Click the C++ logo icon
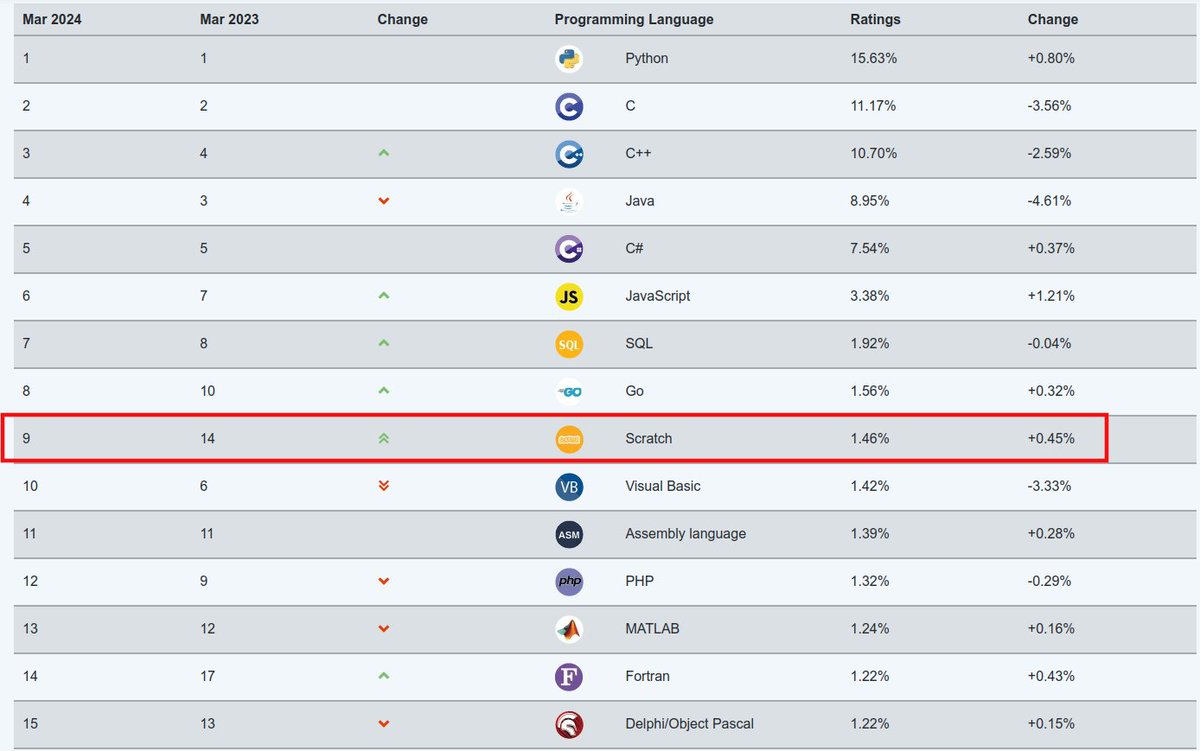The height and width of the screenshot is (751, 1200). 569,154
